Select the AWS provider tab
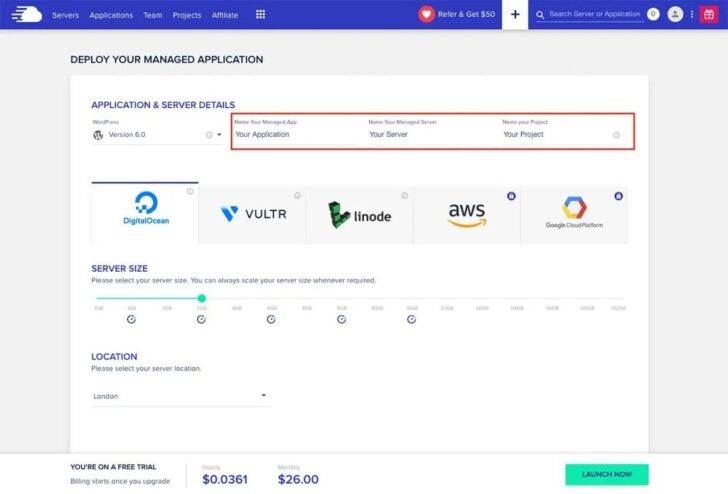Viewport: 728px width, 494px height. [467, 215]
